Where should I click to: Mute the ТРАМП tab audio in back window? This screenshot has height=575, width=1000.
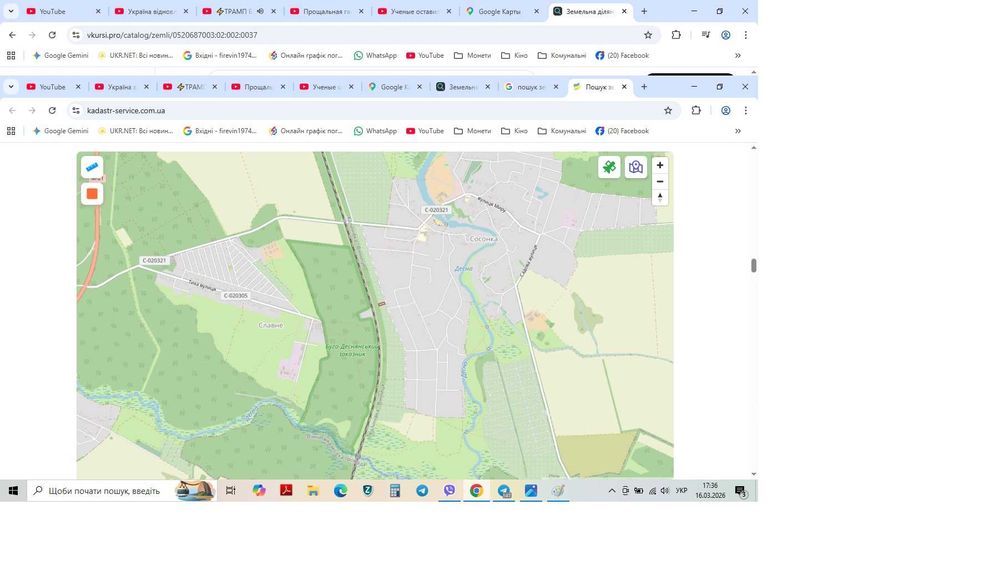point(260,11)
